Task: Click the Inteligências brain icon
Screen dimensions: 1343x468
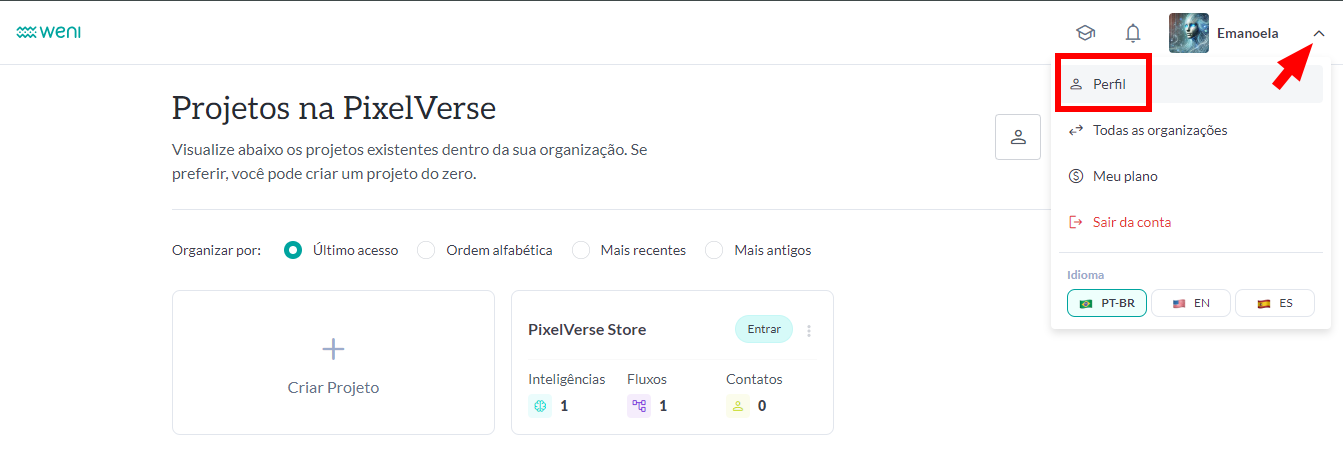Action: click(x=540, y=406)
